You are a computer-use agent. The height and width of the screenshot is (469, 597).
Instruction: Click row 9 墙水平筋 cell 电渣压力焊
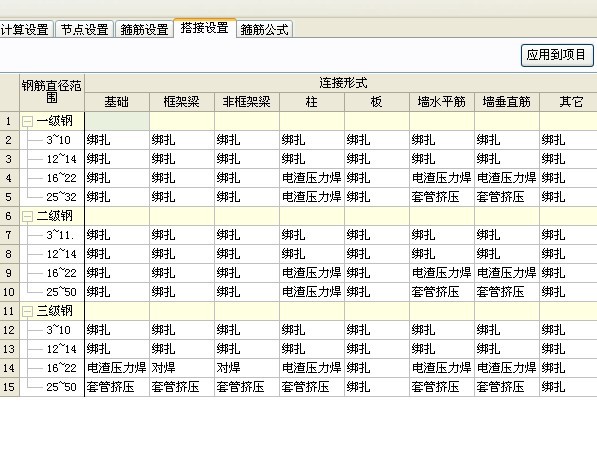point(442,273)
